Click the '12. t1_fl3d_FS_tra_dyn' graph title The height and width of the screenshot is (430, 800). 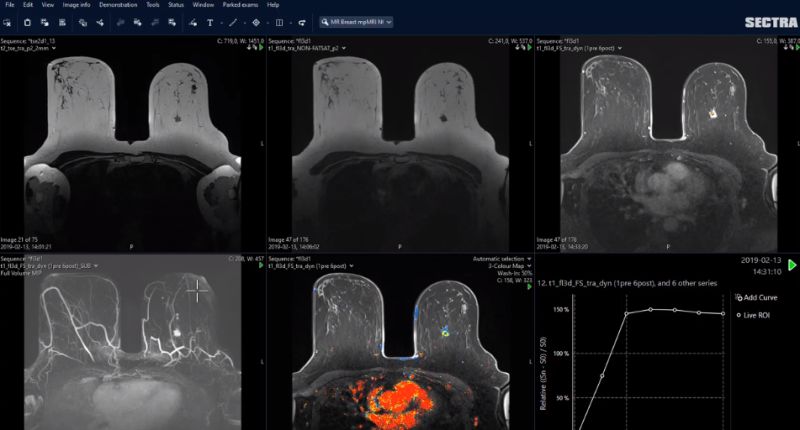pyautogui.click(x=627, y=283)
